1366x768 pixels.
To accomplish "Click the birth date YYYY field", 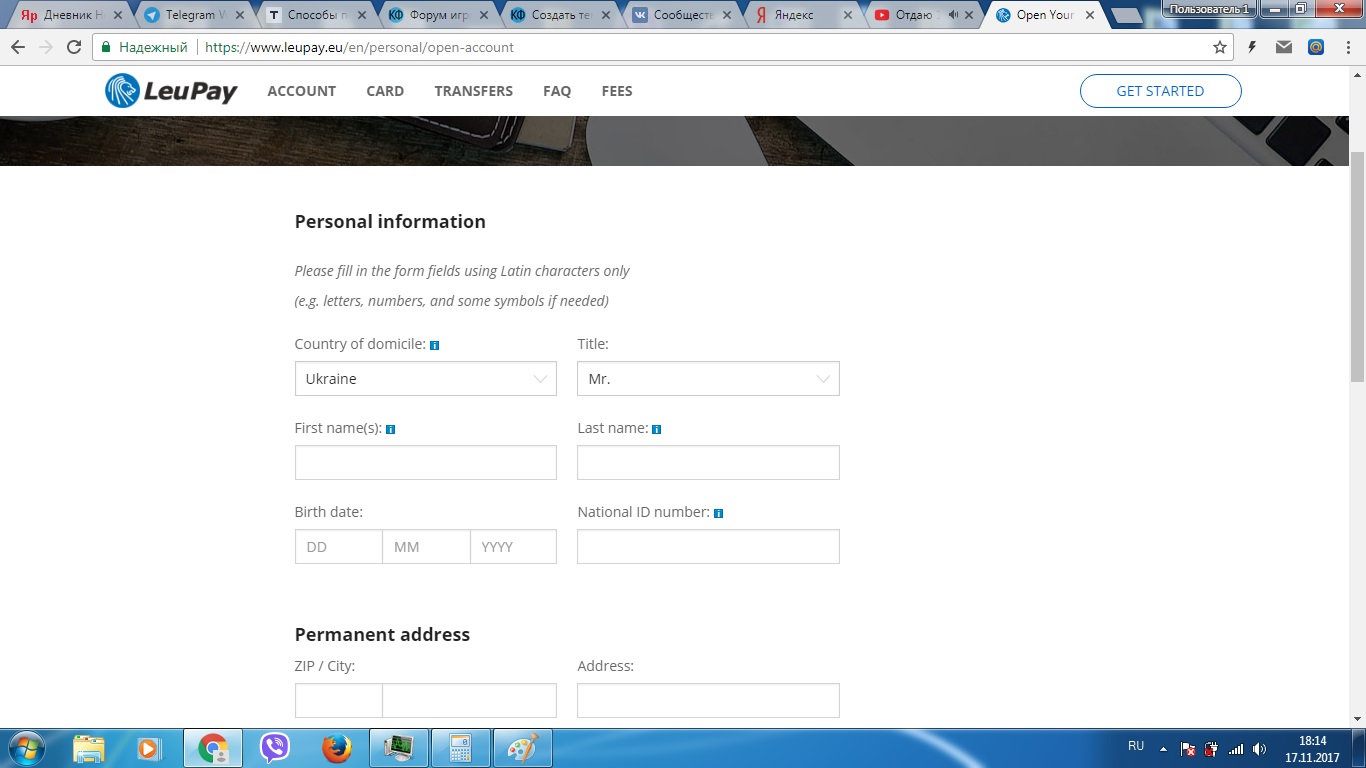I will pyautogui.click(x=513, y=547).
